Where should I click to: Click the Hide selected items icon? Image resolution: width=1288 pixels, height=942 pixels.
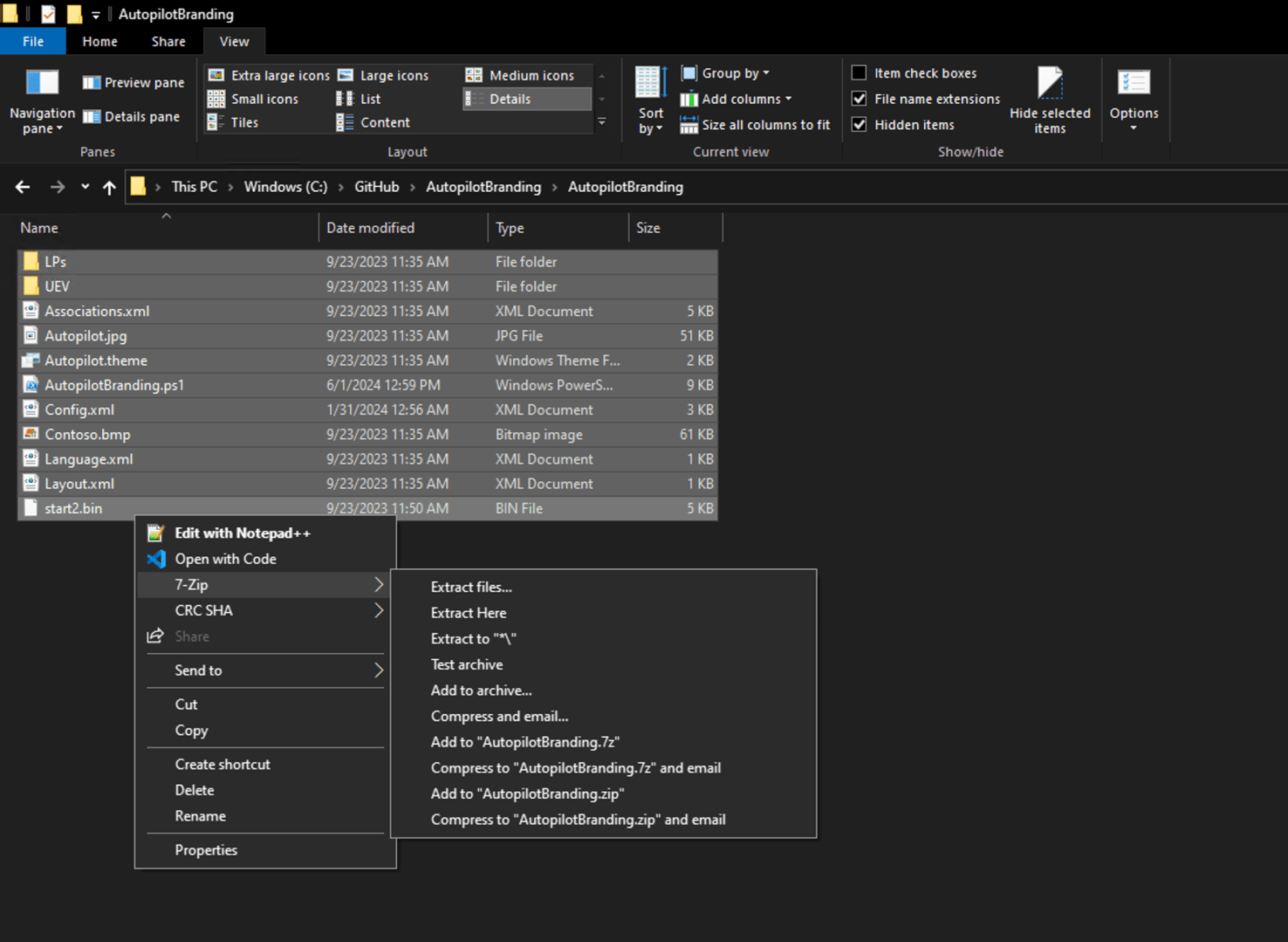click(1049, 84)
